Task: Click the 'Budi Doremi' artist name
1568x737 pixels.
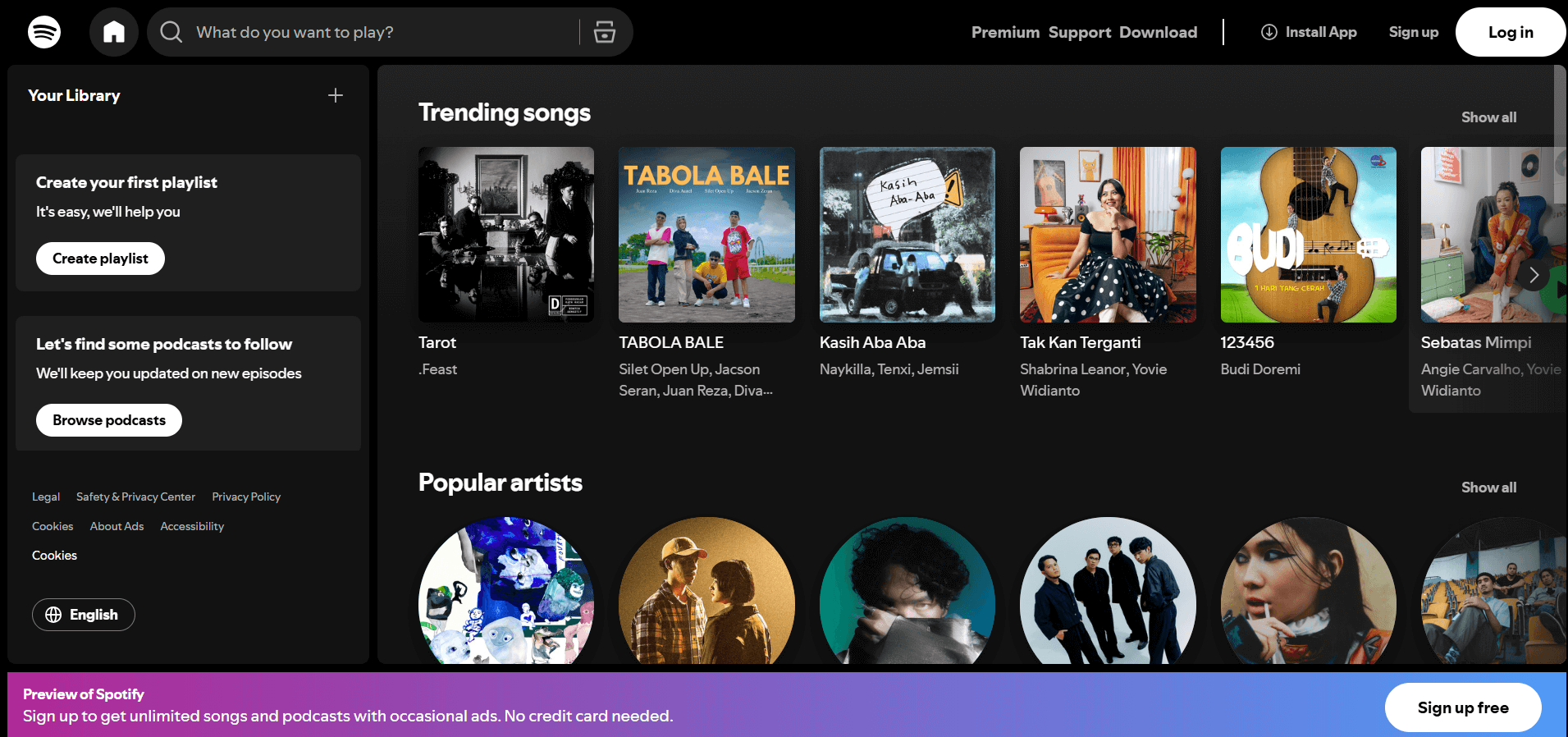Action: pos(1260,369)
